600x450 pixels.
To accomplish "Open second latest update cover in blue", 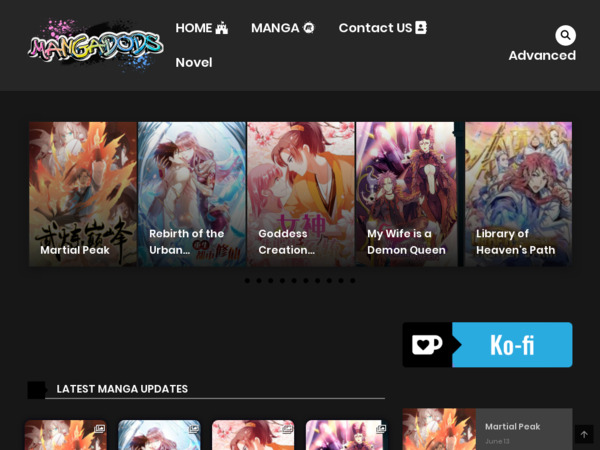I will tap(159, 435).
